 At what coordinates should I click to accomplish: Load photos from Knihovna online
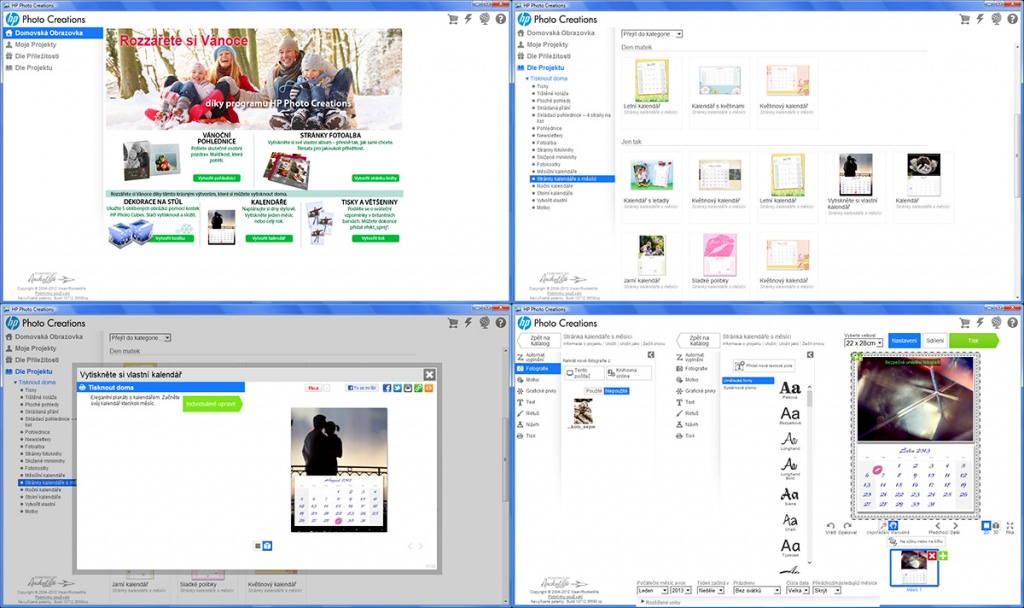click(x=628, y=373)
